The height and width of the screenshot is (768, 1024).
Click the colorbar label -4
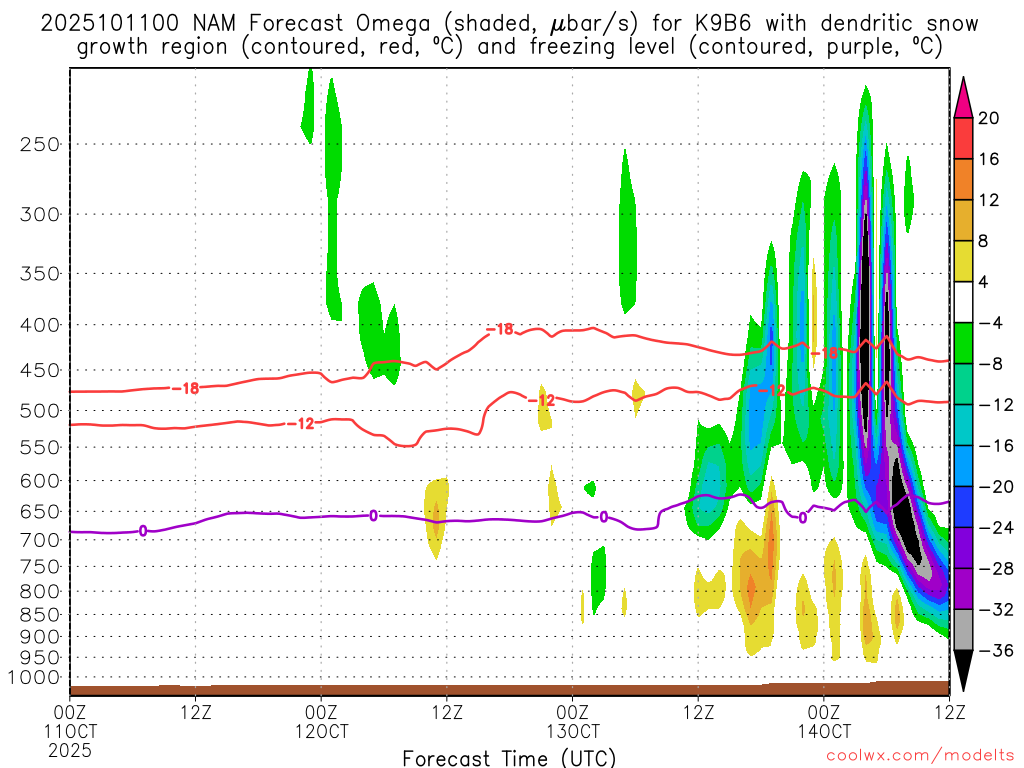(x=991, y=323)
